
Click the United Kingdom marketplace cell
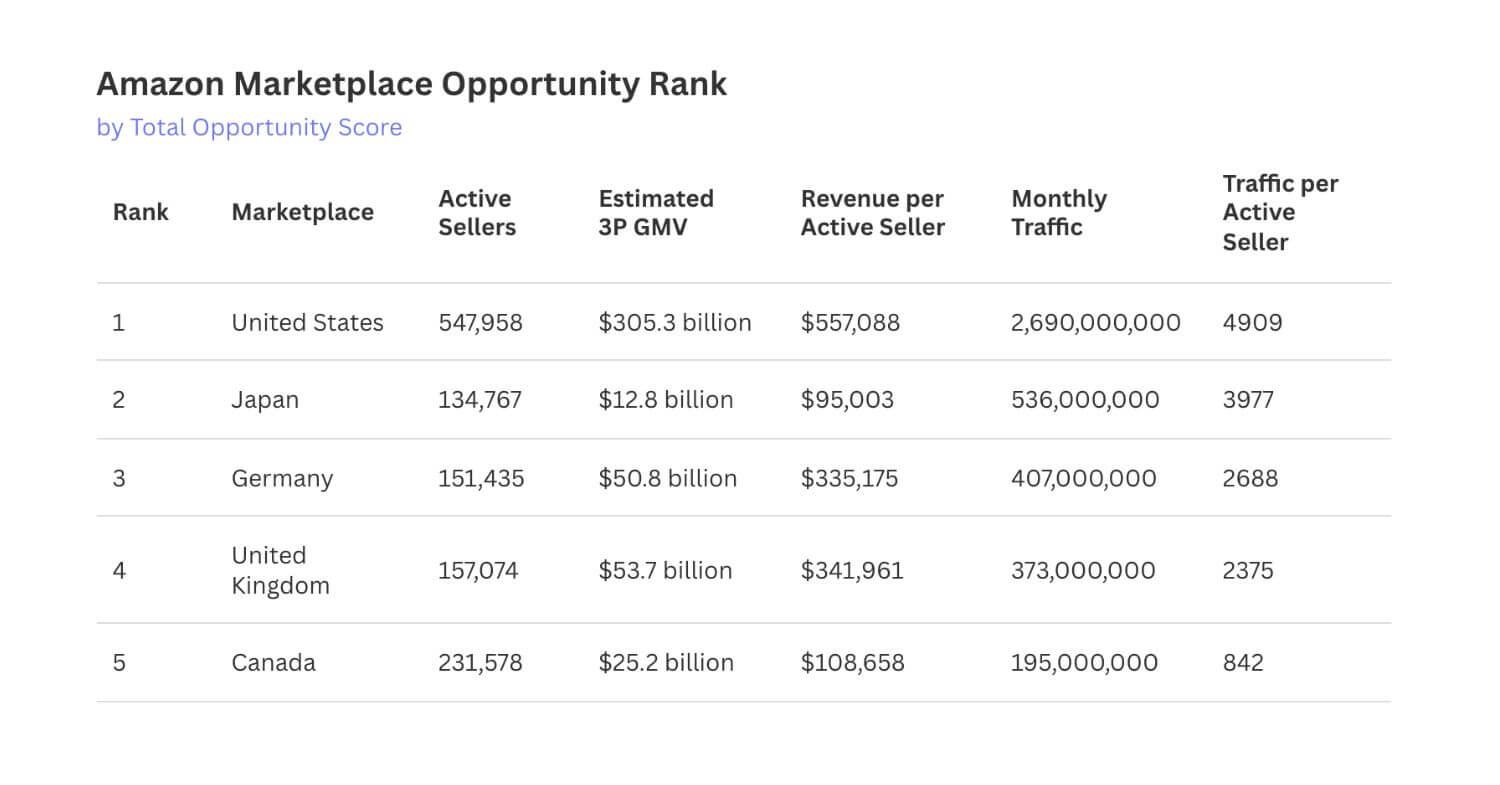point(280,570)
